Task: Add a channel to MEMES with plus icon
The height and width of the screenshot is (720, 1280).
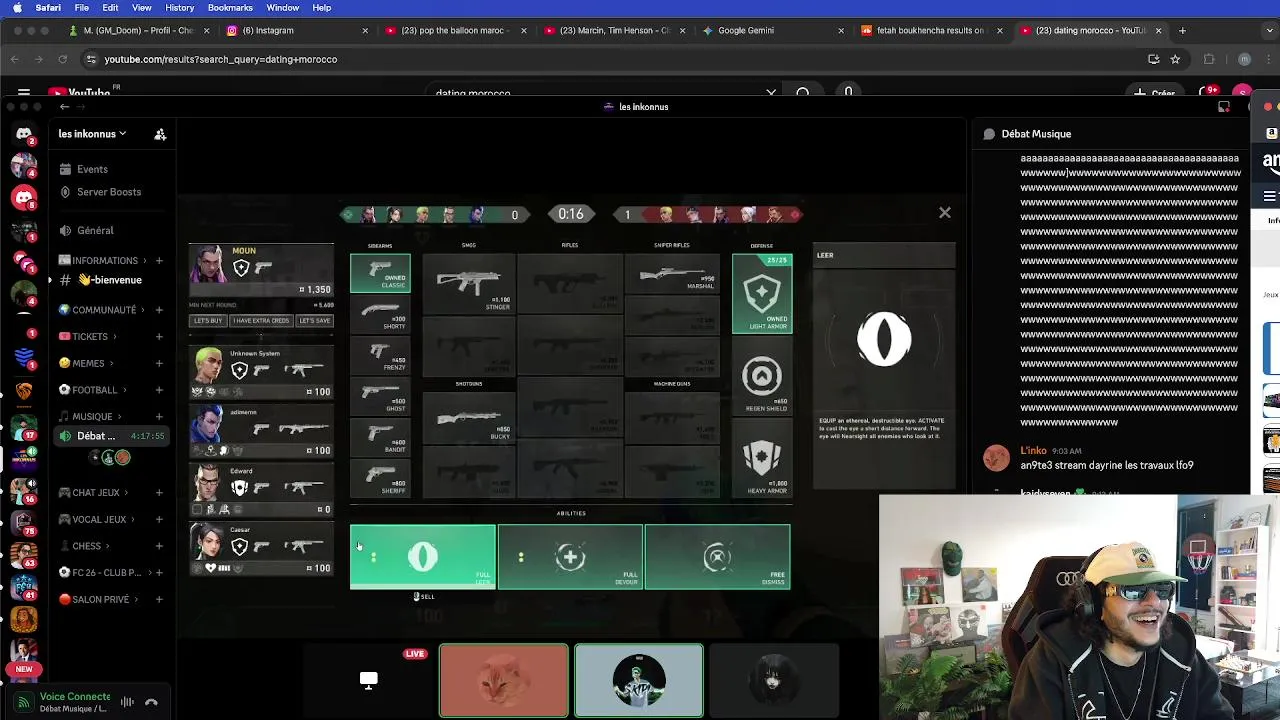Action: click(159, 363)
